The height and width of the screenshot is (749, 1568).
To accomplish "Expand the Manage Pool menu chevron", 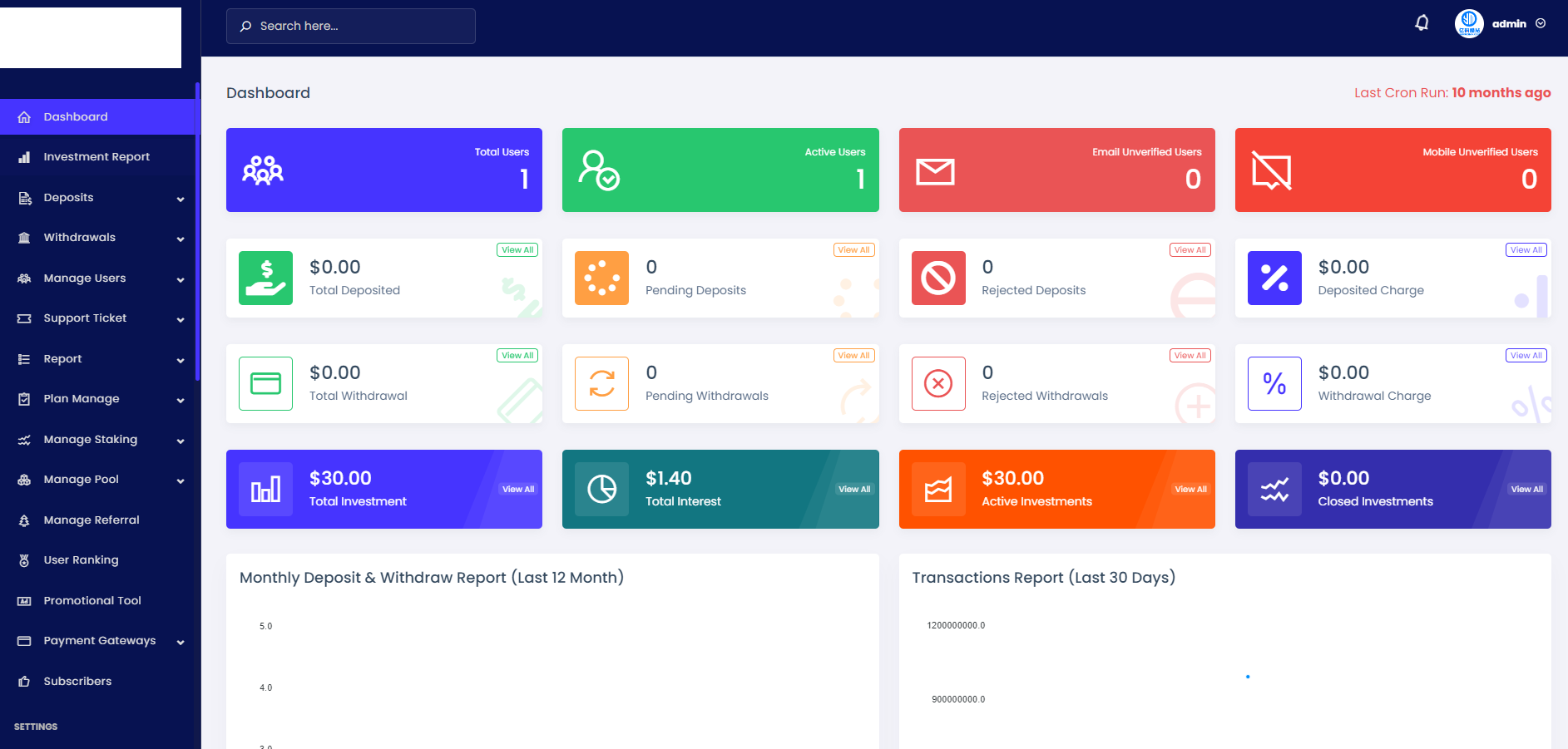I will click(181, 480).
